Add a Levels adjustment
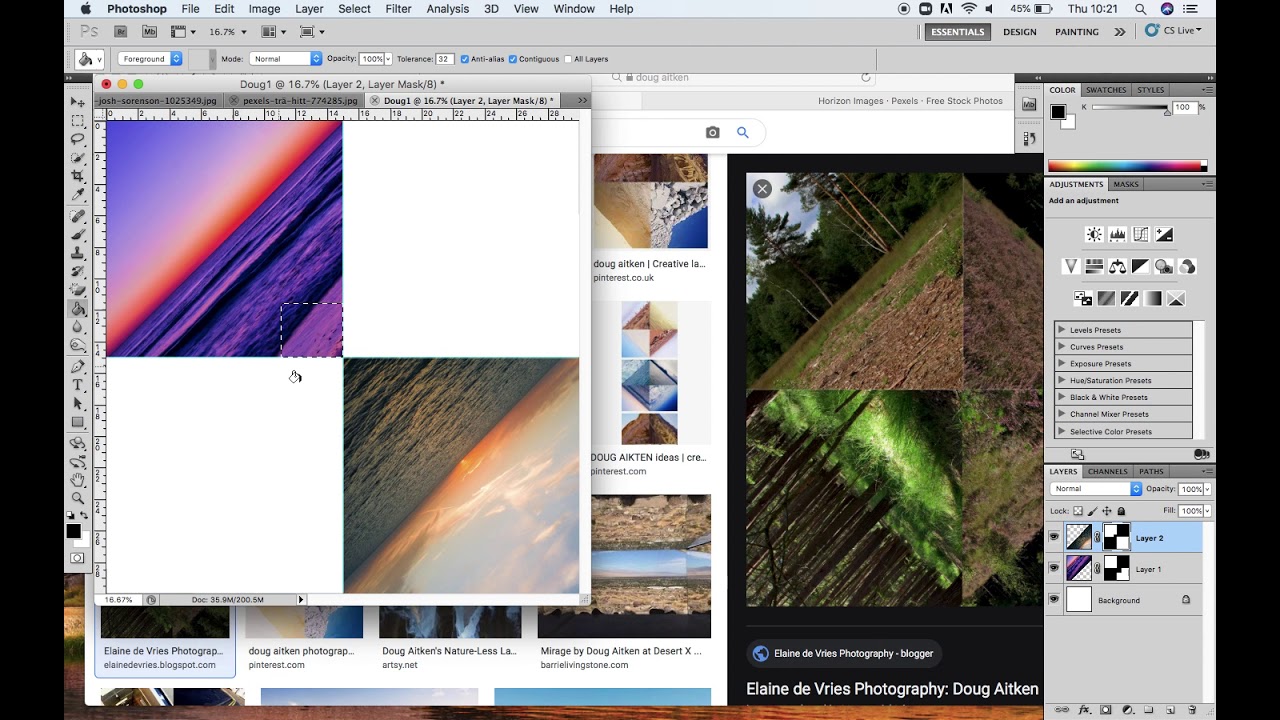This screenshot has height=720, width=1280. [1117, 235]
